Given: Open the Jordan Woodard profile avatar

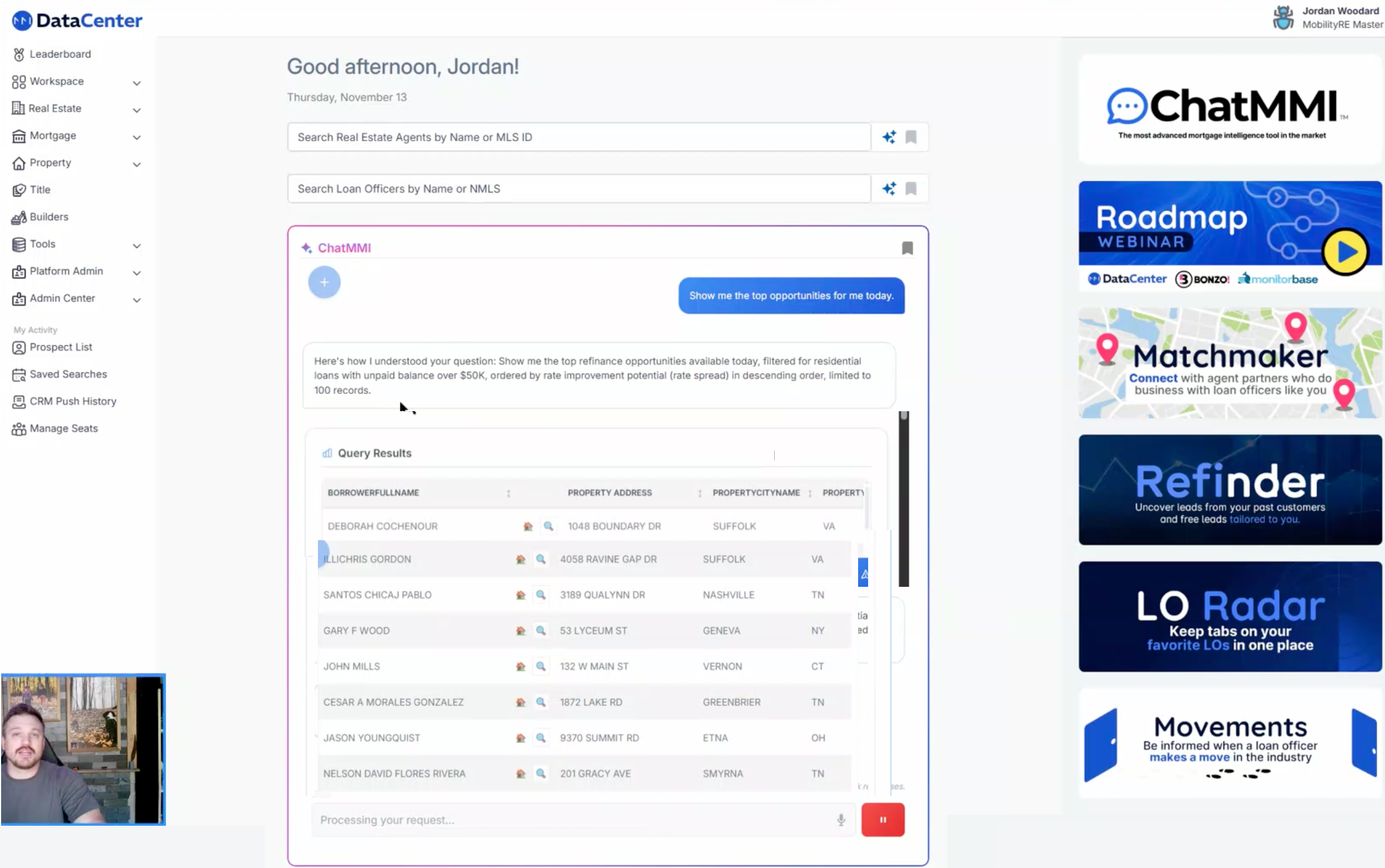Looking at the screenshot, I should 1283,17.
